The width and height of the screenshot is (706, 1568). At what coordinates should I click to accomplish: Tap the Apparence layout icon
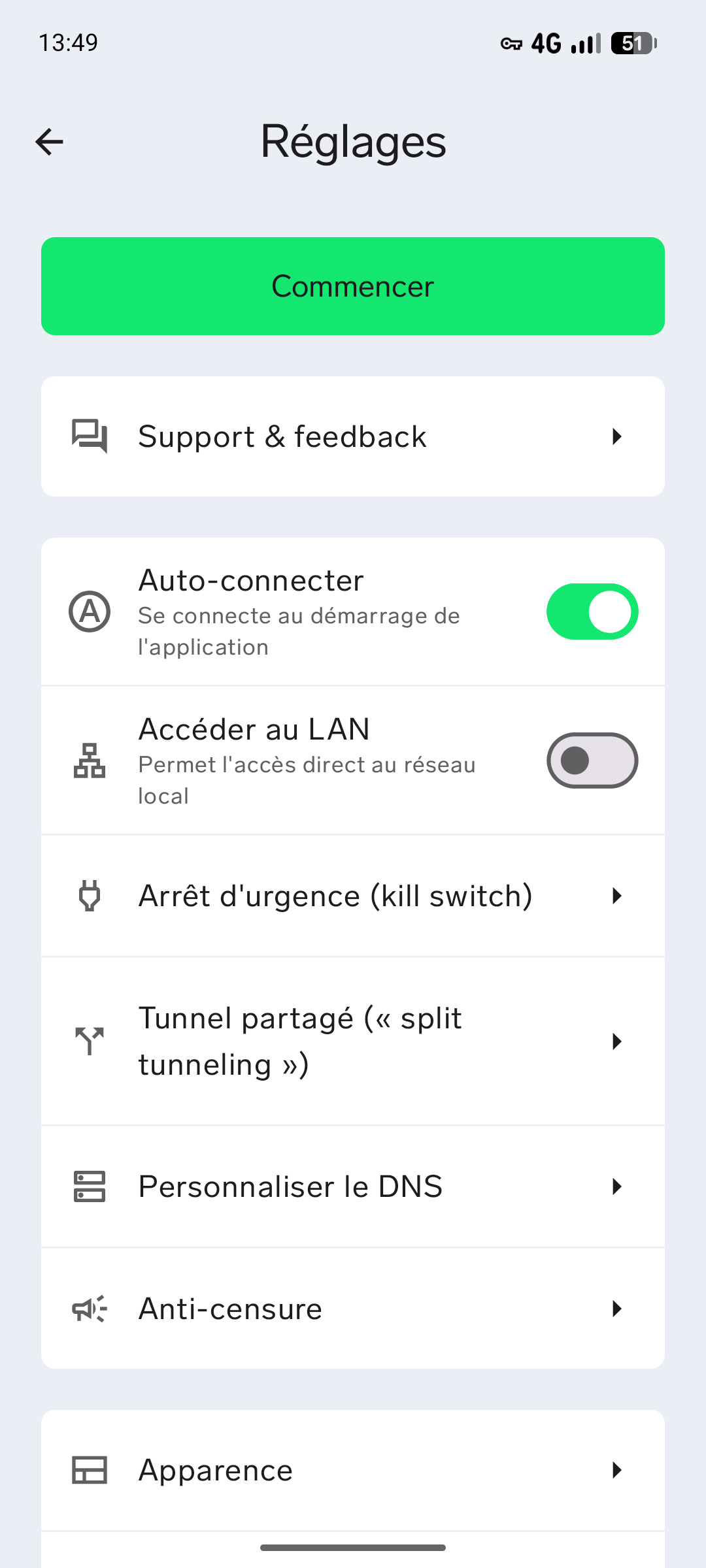90,1470
